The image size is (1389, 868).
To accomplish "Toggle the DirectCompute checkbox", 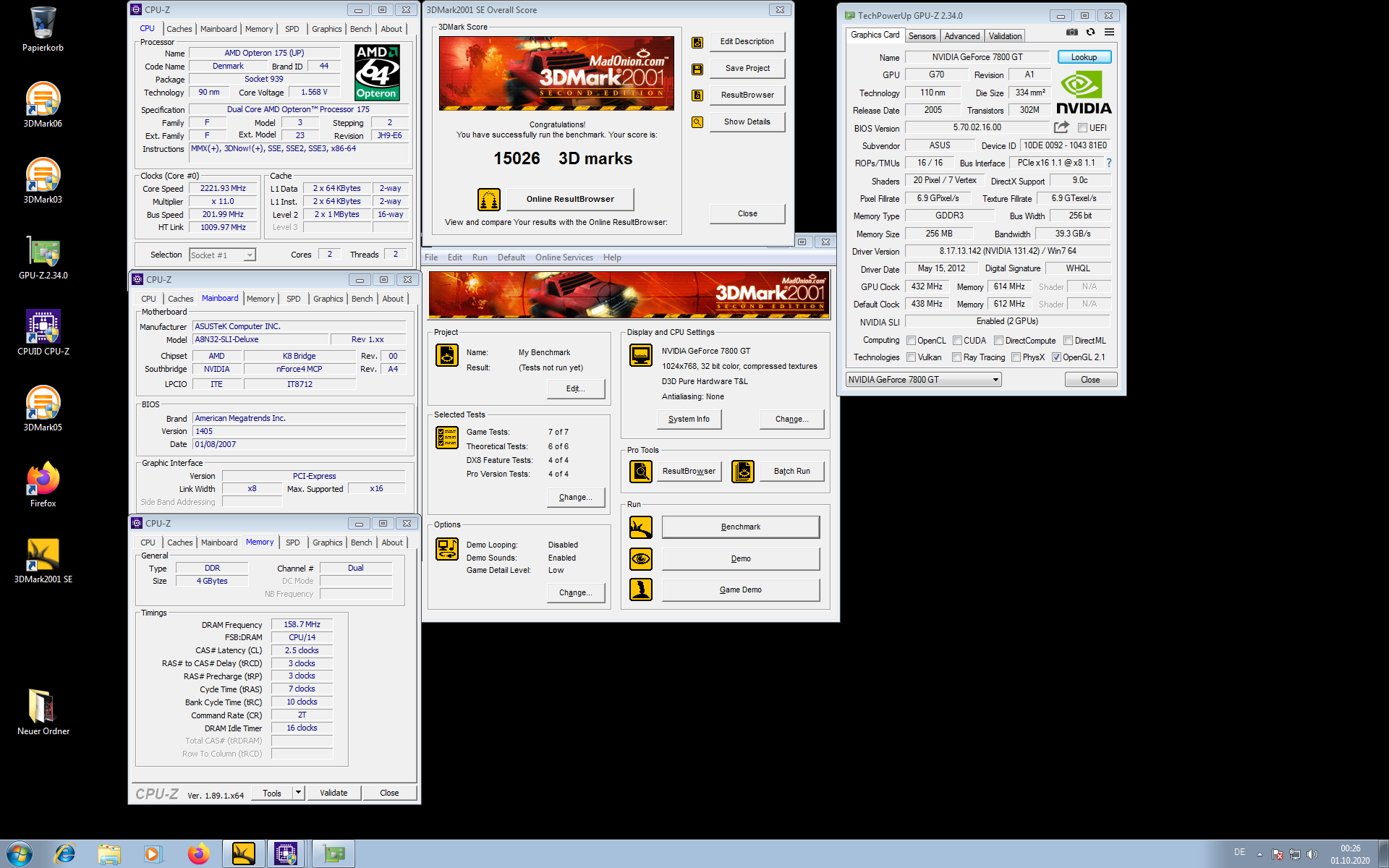I will pyautogui.click(x=998, y=341).
